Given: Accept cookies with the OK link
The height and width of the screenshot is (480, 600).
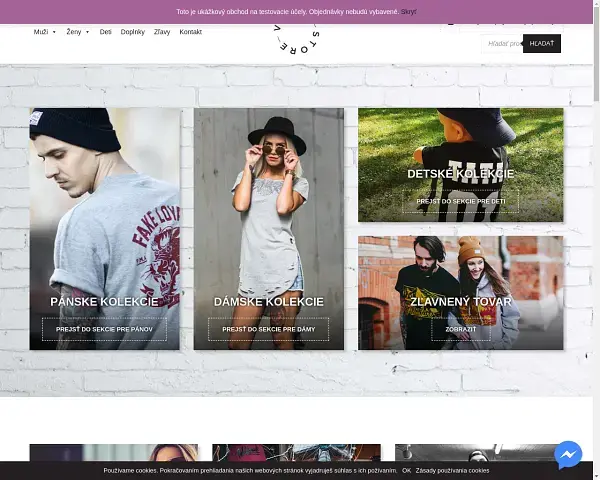Looking at the screenshot, I should (x=406, y=470).
